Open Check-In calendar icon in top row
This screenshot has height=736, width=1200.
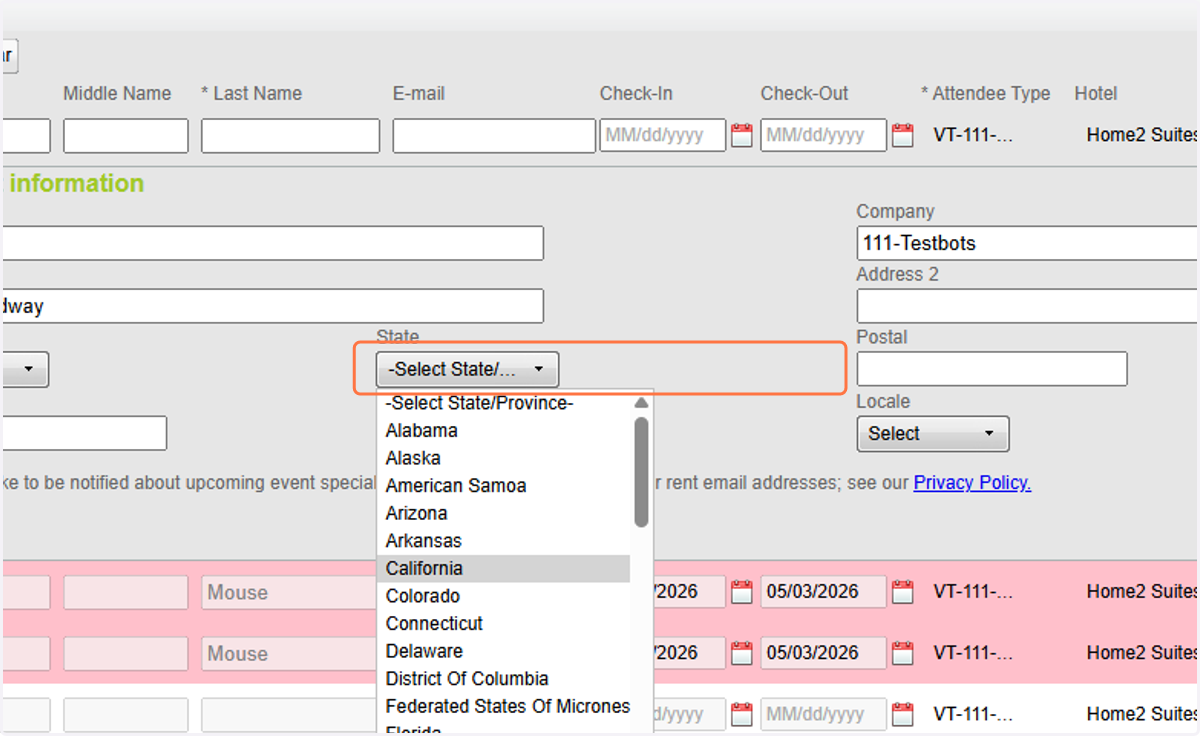[741, 136]
